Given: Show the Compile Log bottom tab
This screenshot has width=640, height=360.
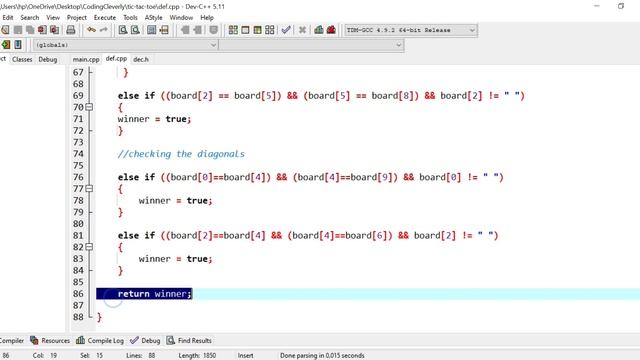Looking at the screenshot, I should (x=100, y=340).
